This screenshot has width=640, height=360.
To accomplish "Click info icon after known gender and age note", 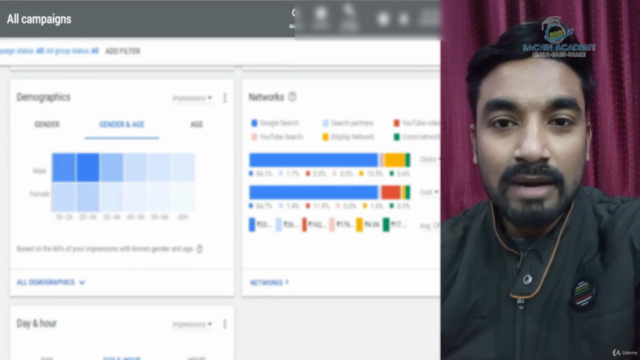I will point(200,249).
